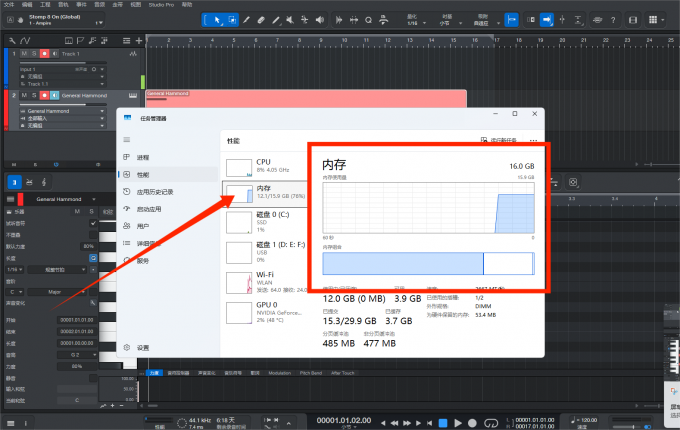Screen dimensions: 680x430
Task: Open the Track 1.1 layer dropdown
Action: point(62,84)
